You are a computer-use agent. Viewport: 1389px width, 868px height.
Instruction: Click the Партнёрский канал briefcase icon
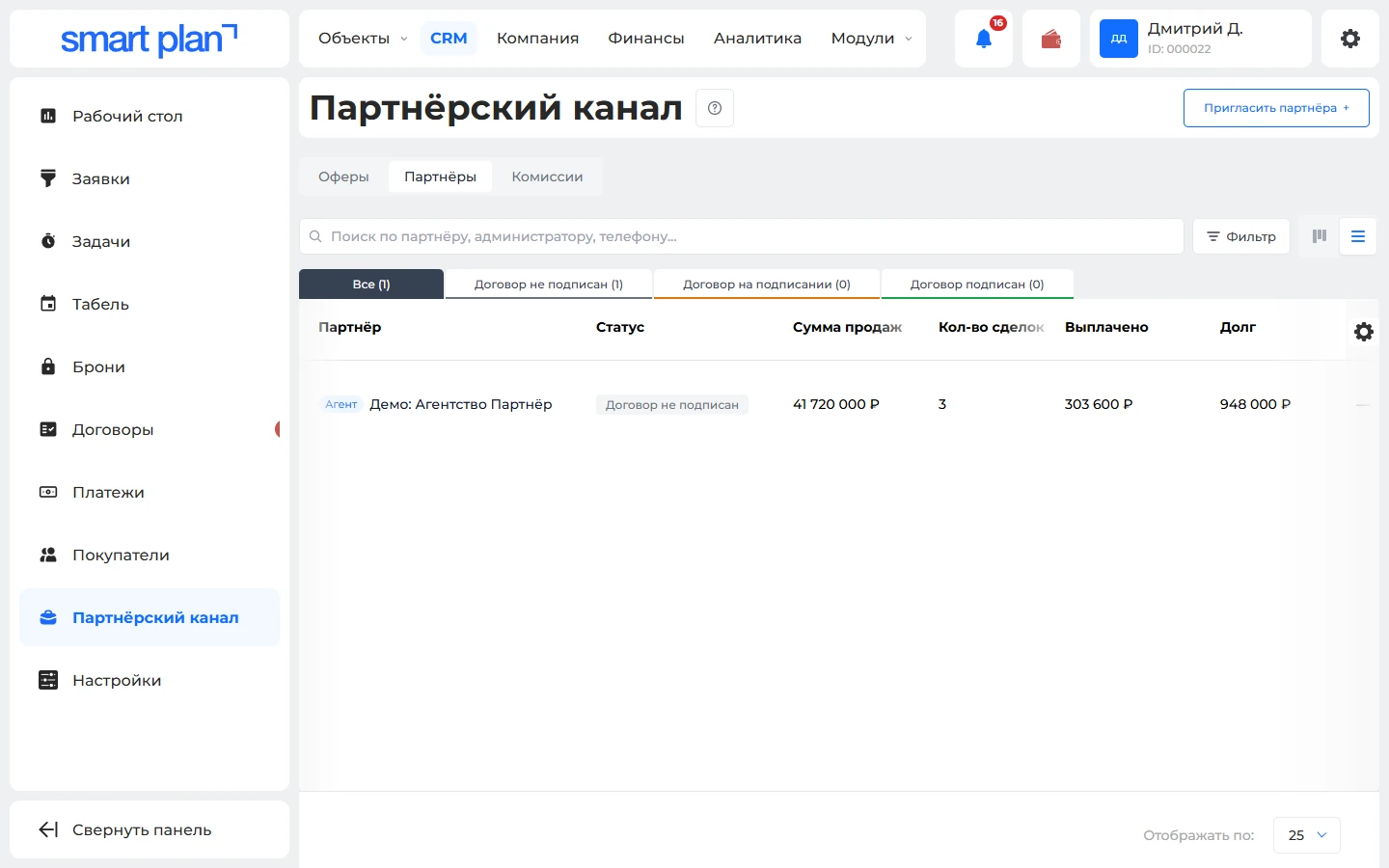pos(48,617)
